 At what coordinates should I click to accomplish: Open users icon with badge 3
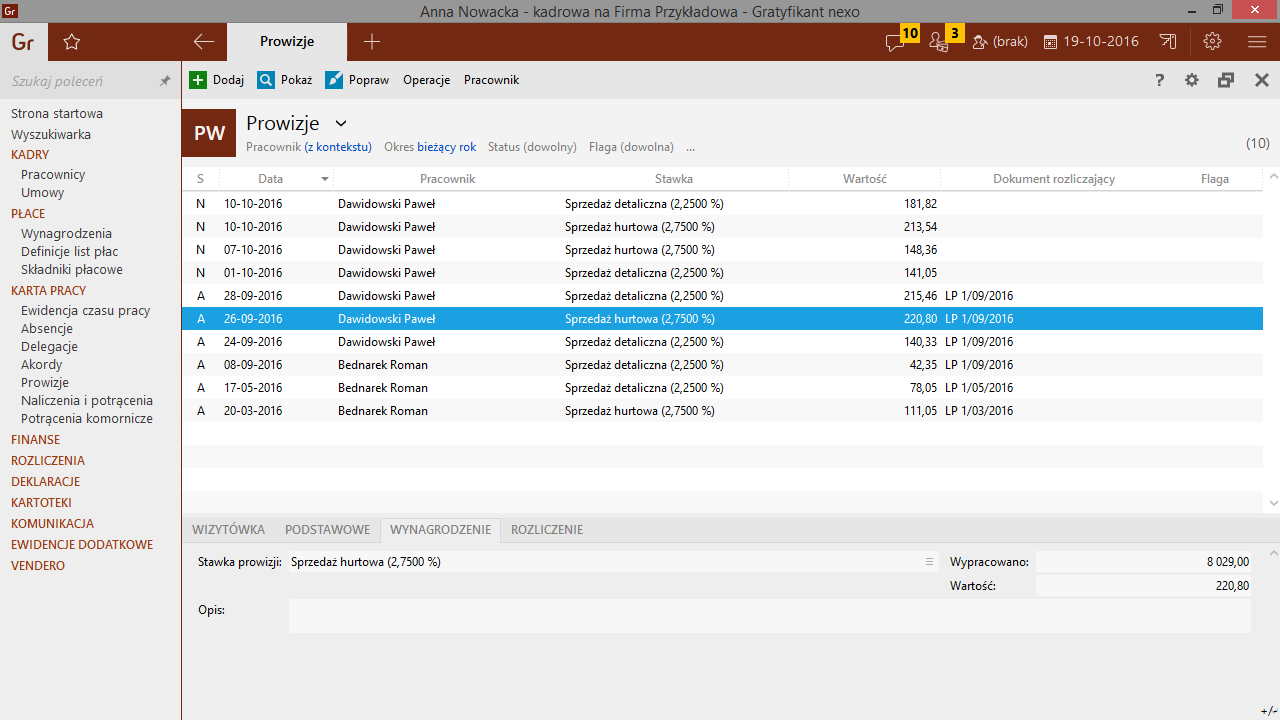point(938,42)
